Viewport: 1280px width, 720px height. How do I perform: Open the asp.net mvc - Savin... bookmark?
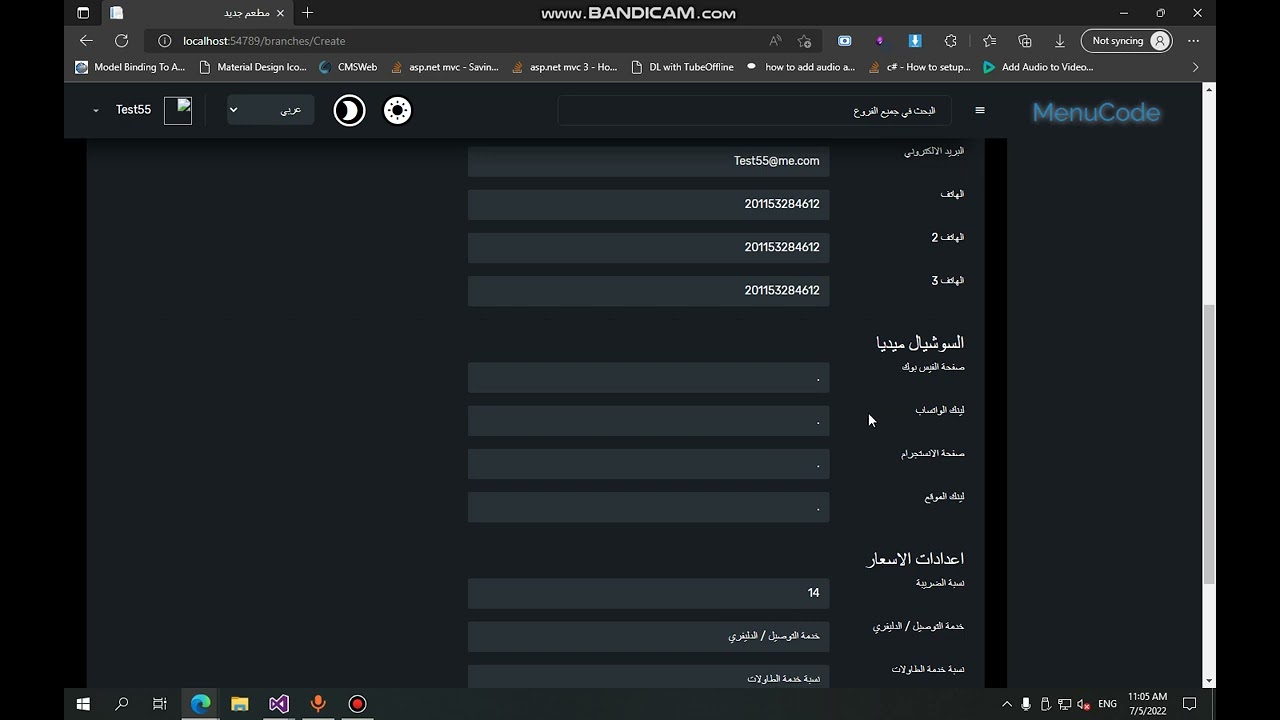(444, 67)
